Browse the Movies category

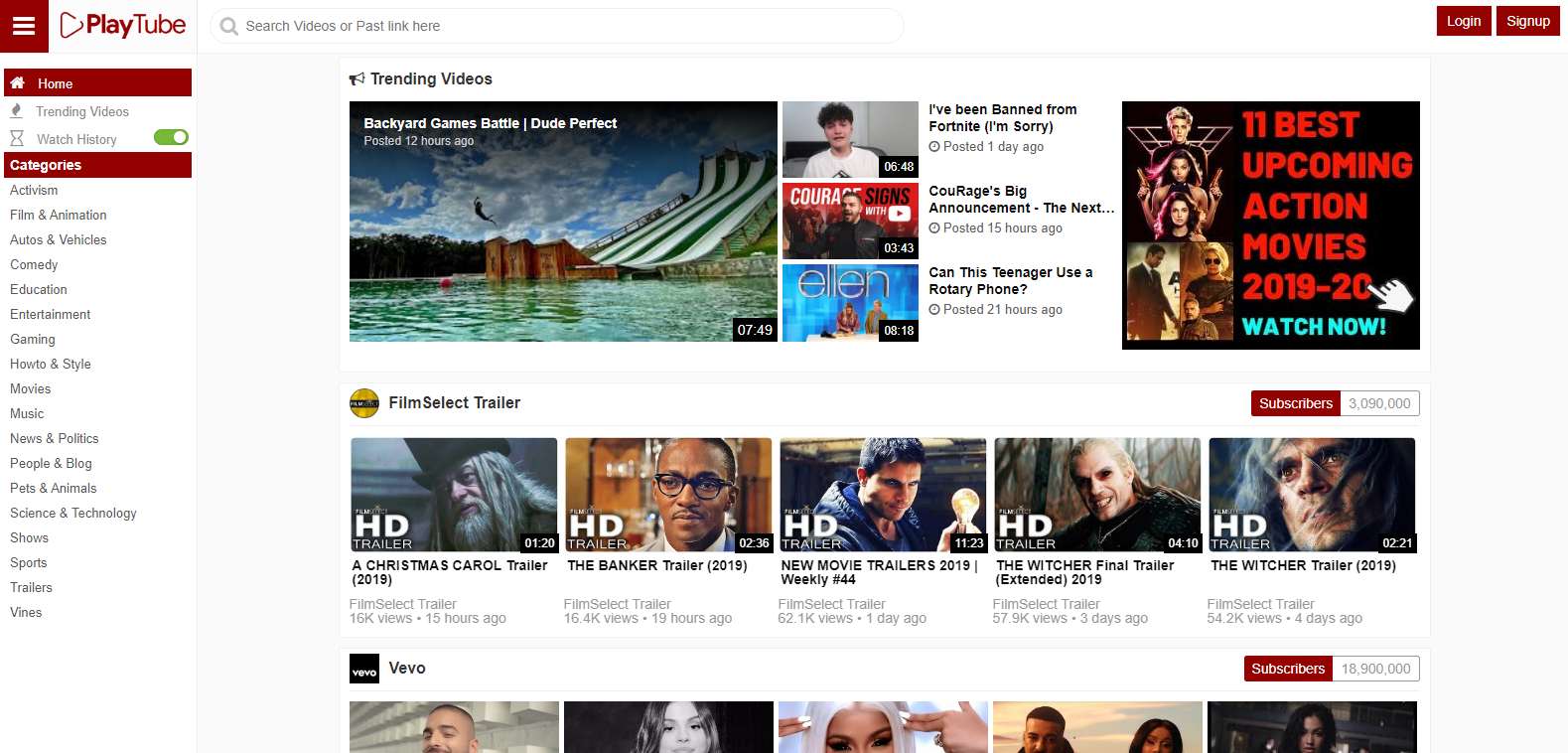31,388
